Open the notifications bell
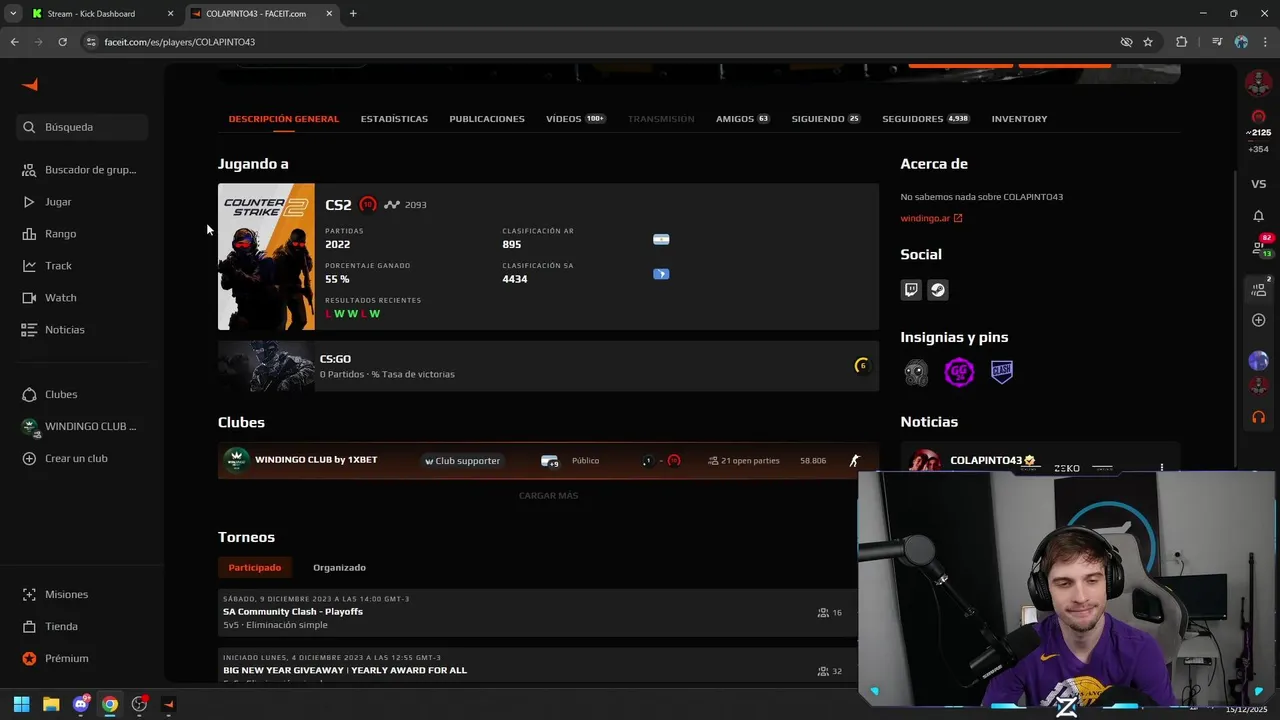This screenshot has height=720, width=1280. click(x=1258, y=216)
